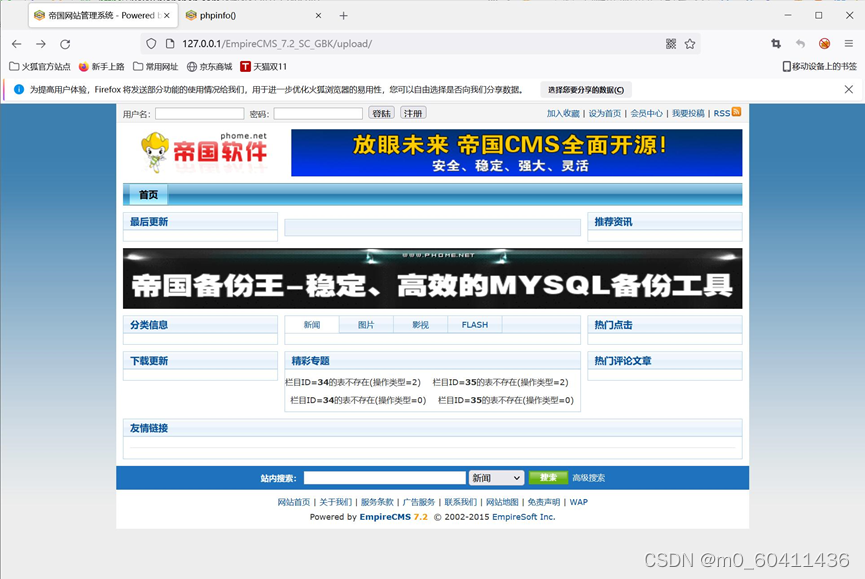865x579 pixels.
Task: Bookmark this page with the star icon
Action: tap(690, 44)
